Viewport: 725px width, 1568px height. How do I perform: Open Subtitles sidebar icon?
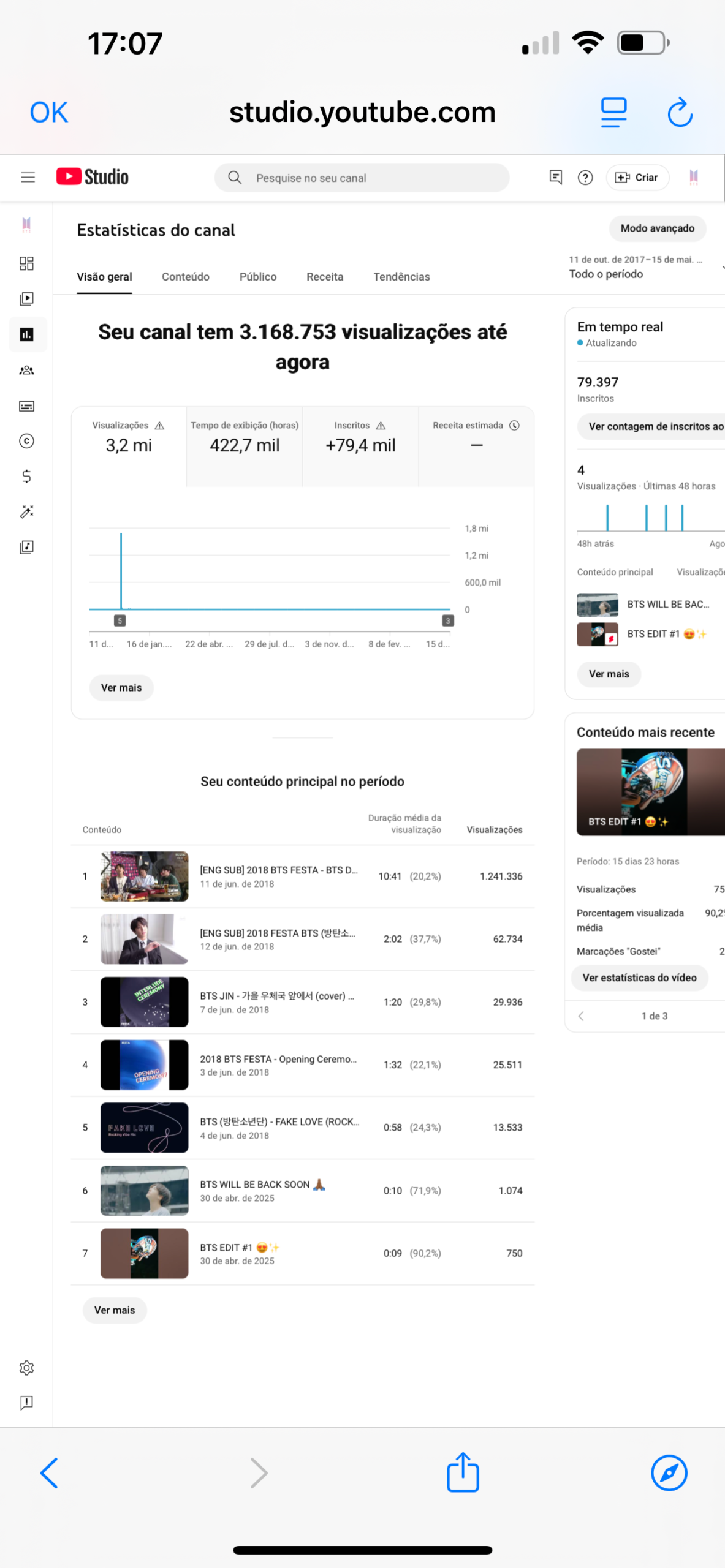point(26,406)
